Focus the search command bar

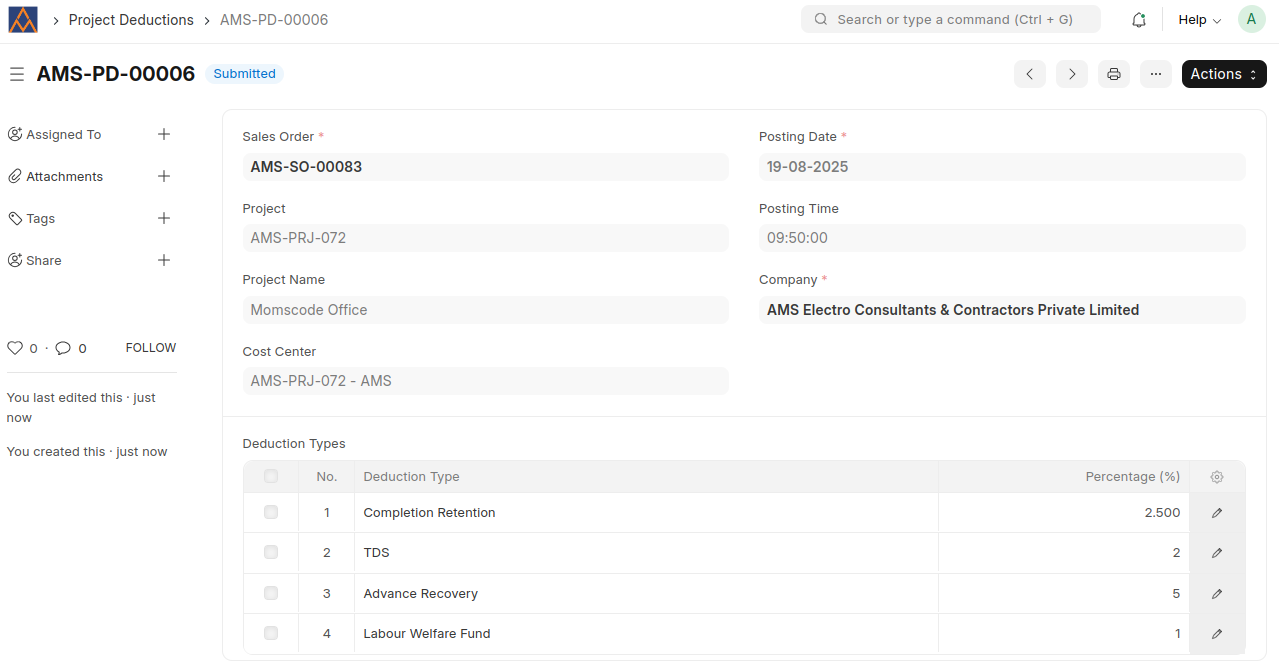click(950, 19)
